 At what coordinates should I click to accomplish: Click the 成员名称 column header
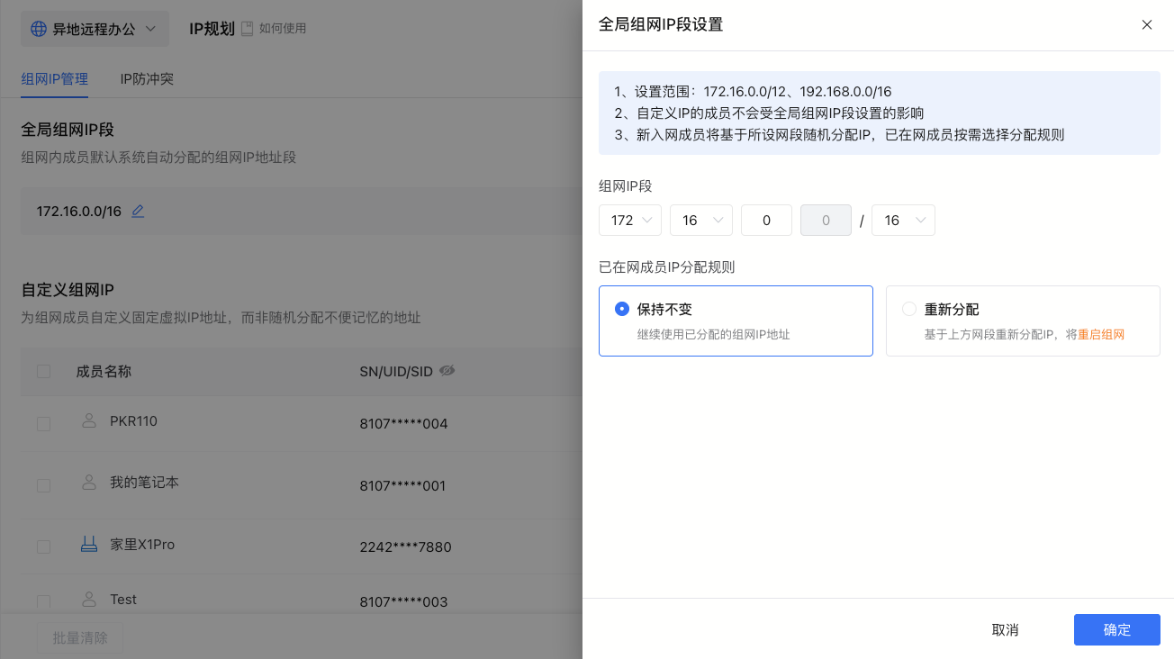coord(103,371)
